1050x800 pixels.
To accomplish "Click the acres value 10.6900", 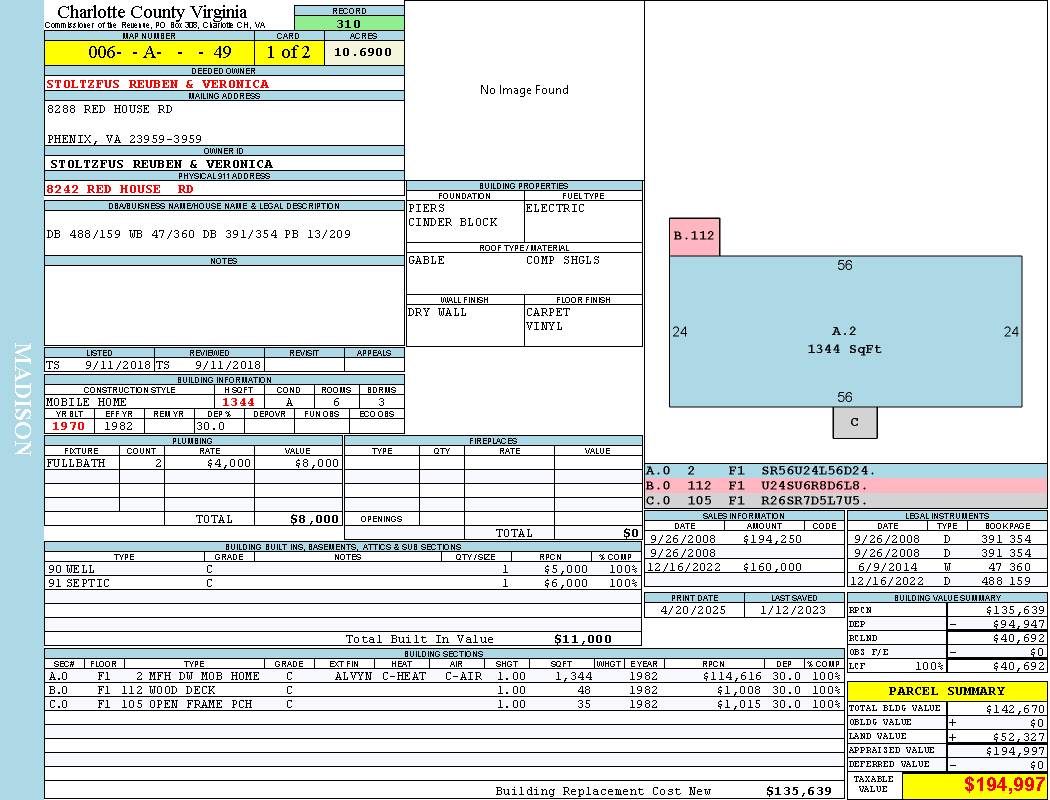I will pos(363,52).
